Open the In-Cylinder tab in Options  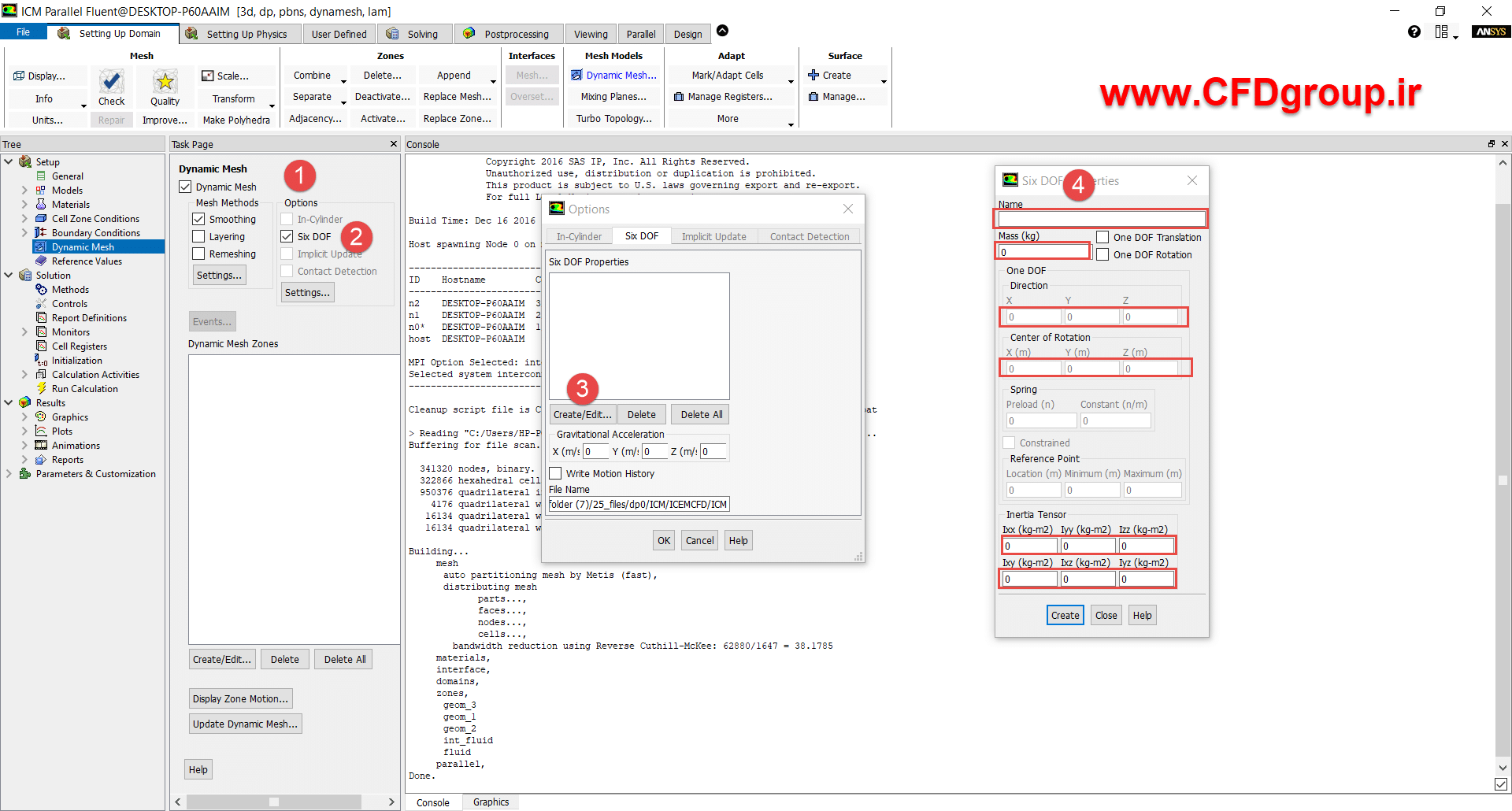tap(579, 236)
